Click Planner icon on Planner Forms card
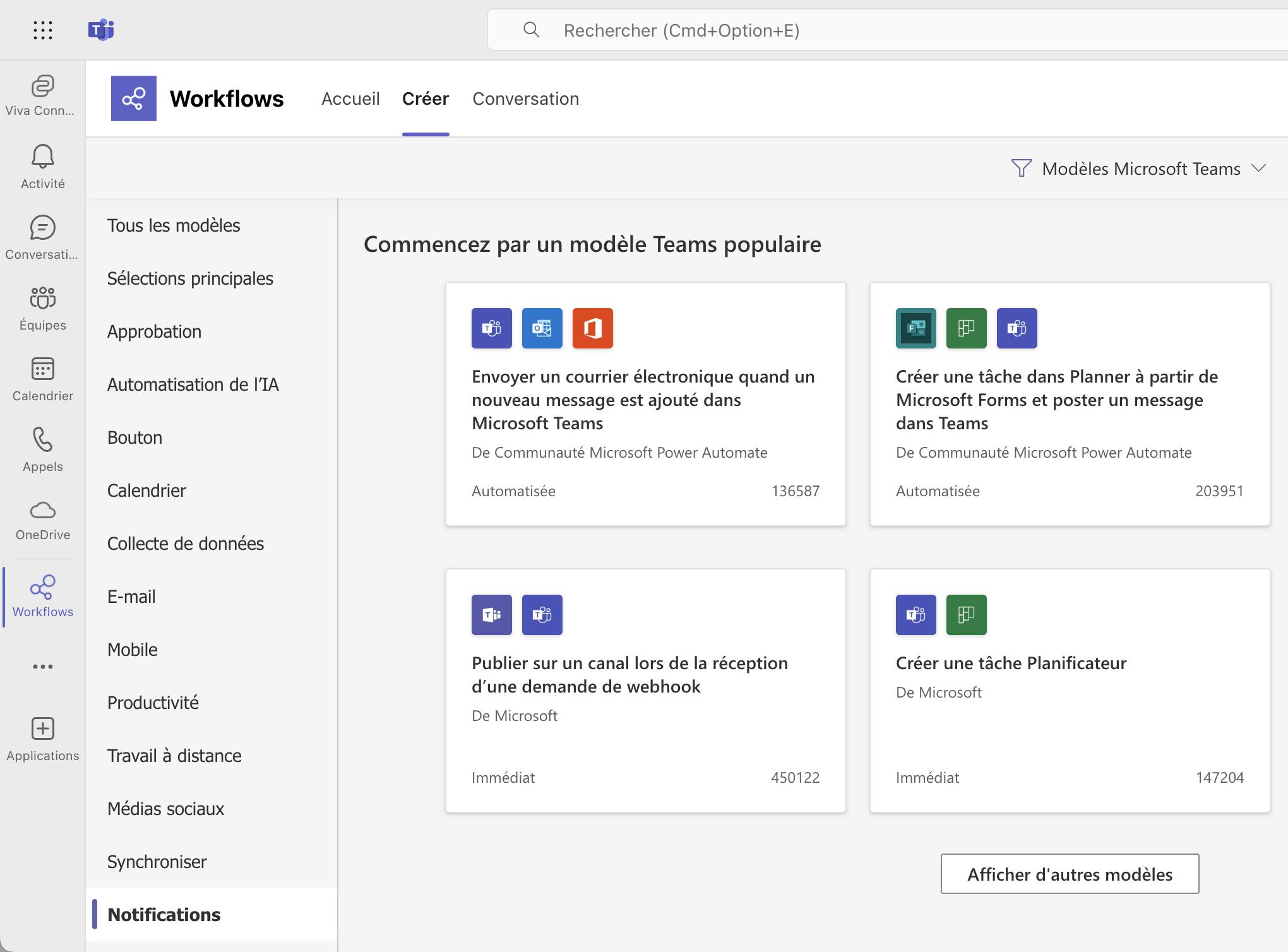 pyautogui.click(x=967, y=328)
